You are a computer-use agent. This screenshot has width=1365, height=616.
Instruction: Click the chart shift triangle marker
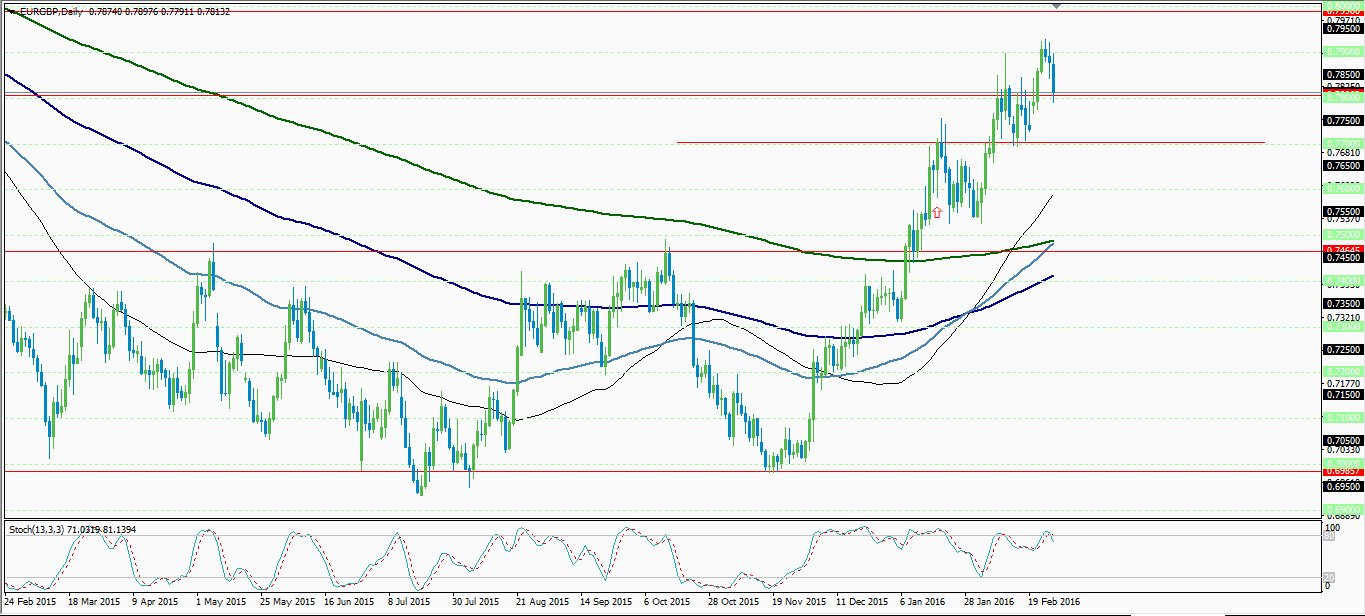tap(1058, 6)
